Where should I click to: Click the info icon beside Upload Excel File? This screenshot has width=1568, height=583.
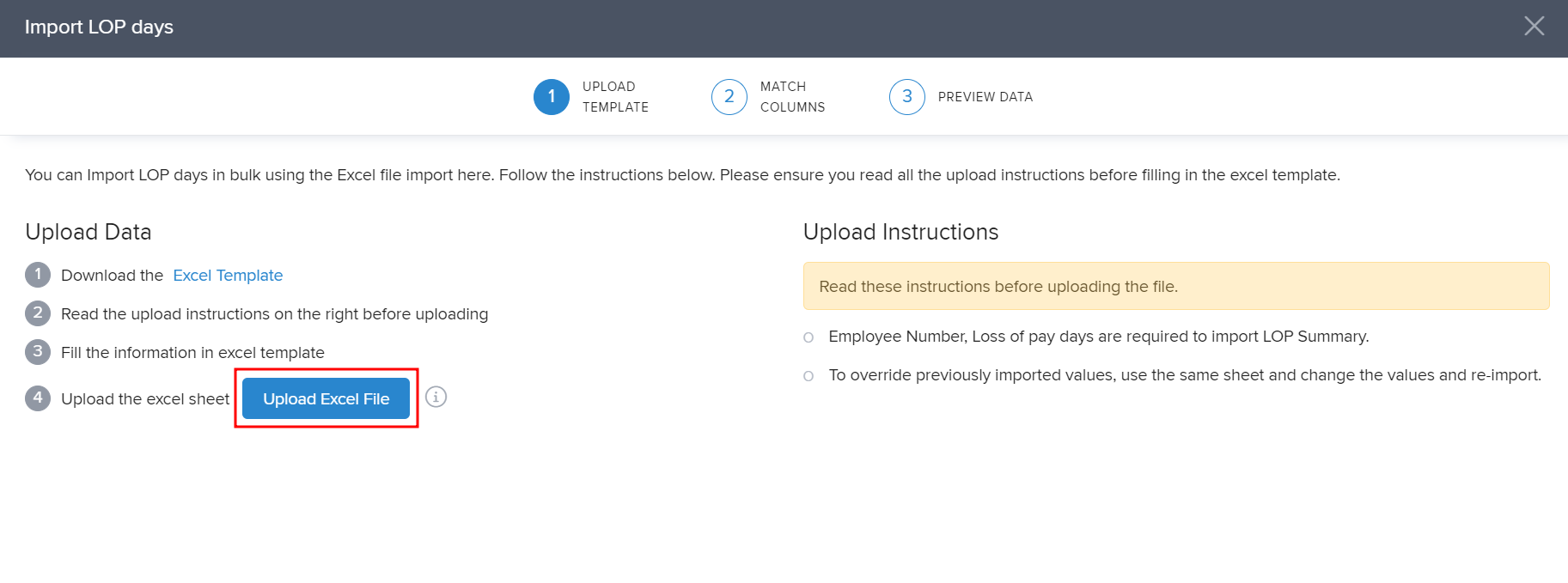(x=436, y=397)
